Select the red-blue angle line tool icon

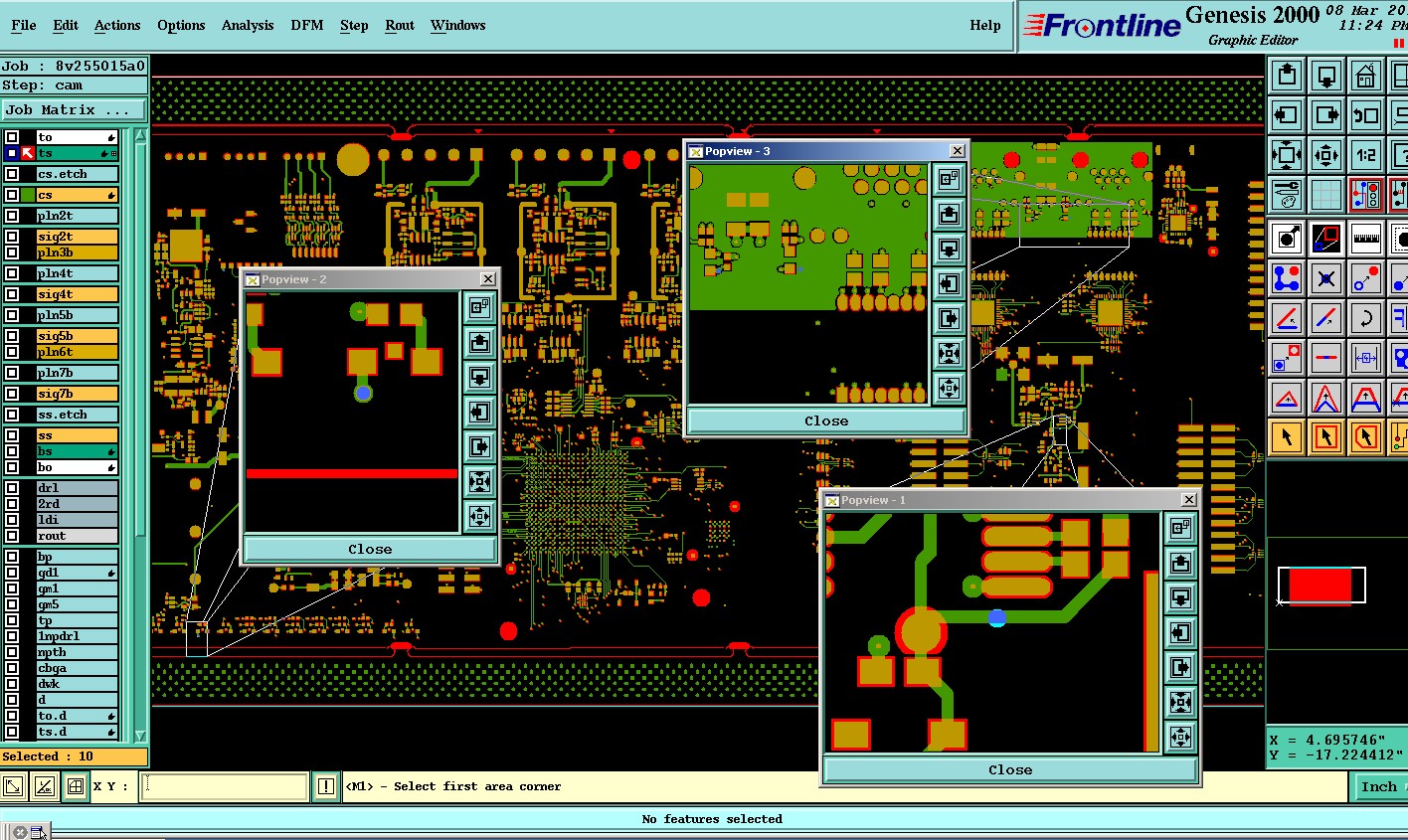[x=1287, y=318]
